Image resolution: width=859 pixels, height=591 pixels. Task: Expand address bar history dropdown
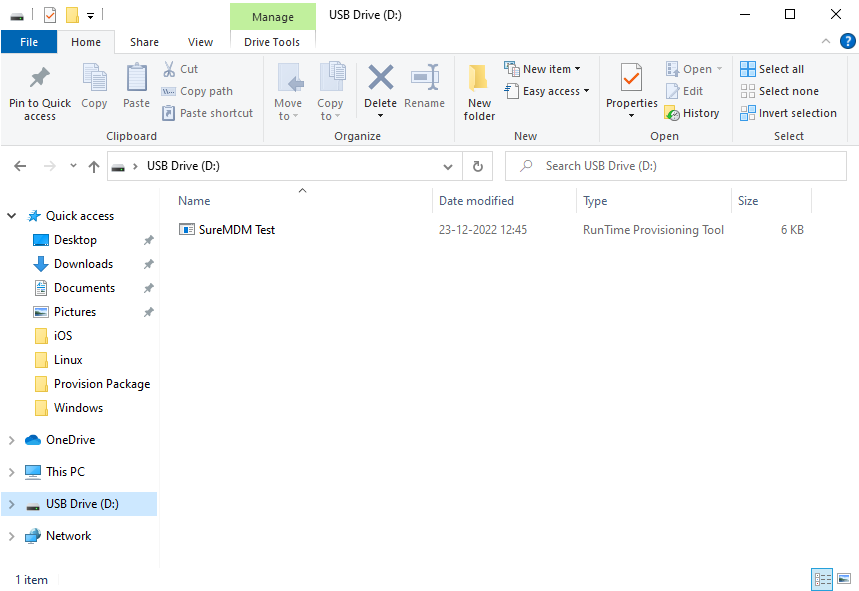(x=448, y=167)
